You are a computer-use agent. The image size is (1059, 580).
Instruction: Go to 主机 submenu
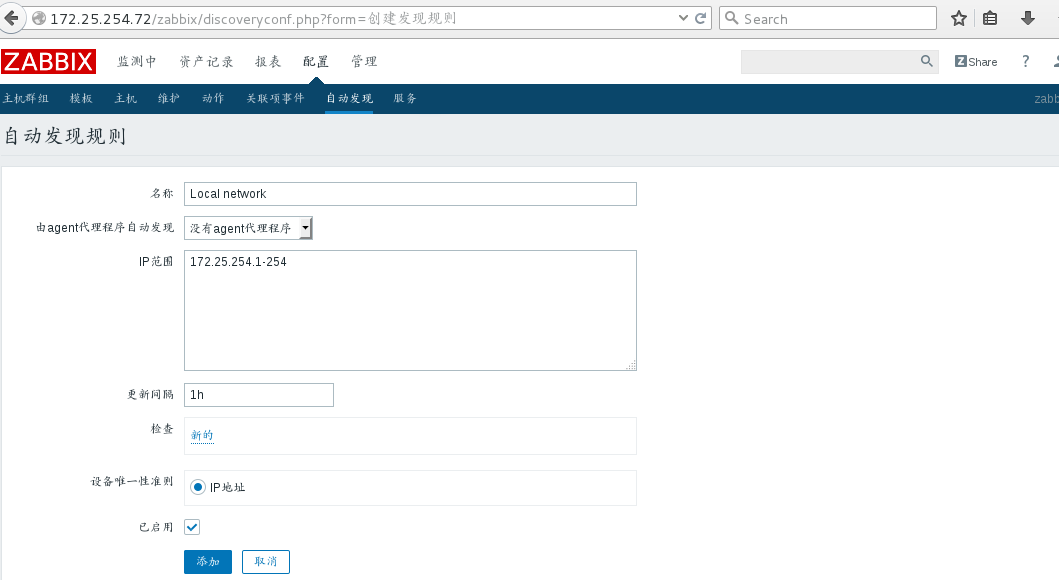[126, 99]
